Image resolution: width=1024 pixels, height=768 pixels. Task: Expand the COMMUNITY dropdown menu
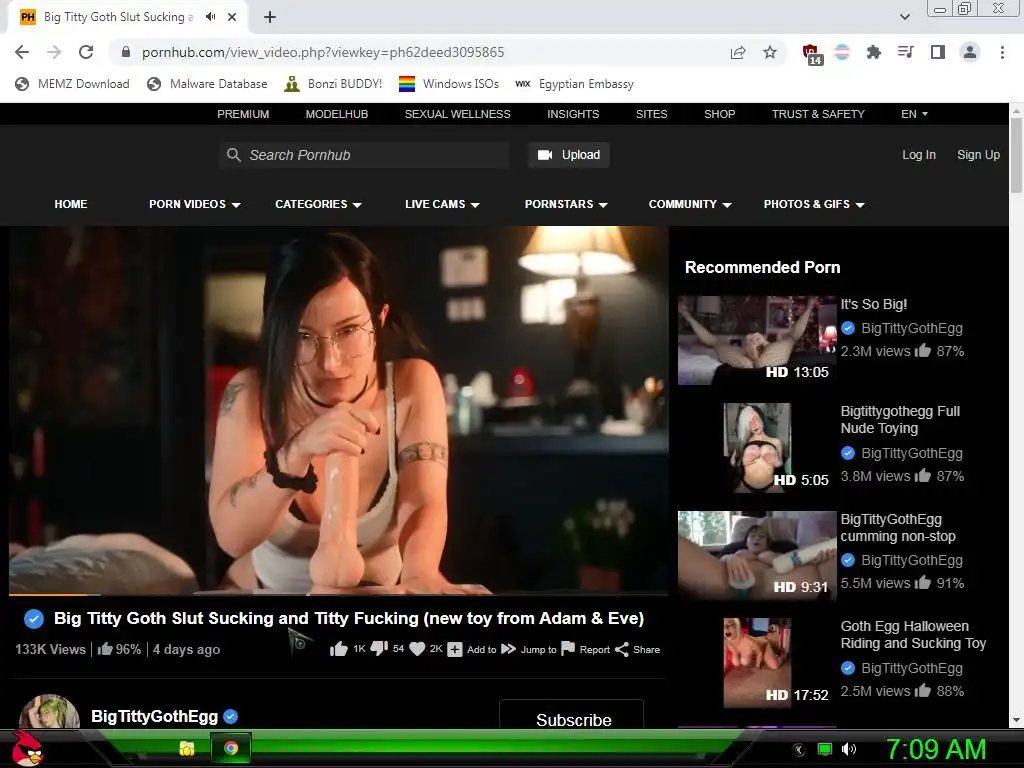click(x=690, y=204)
